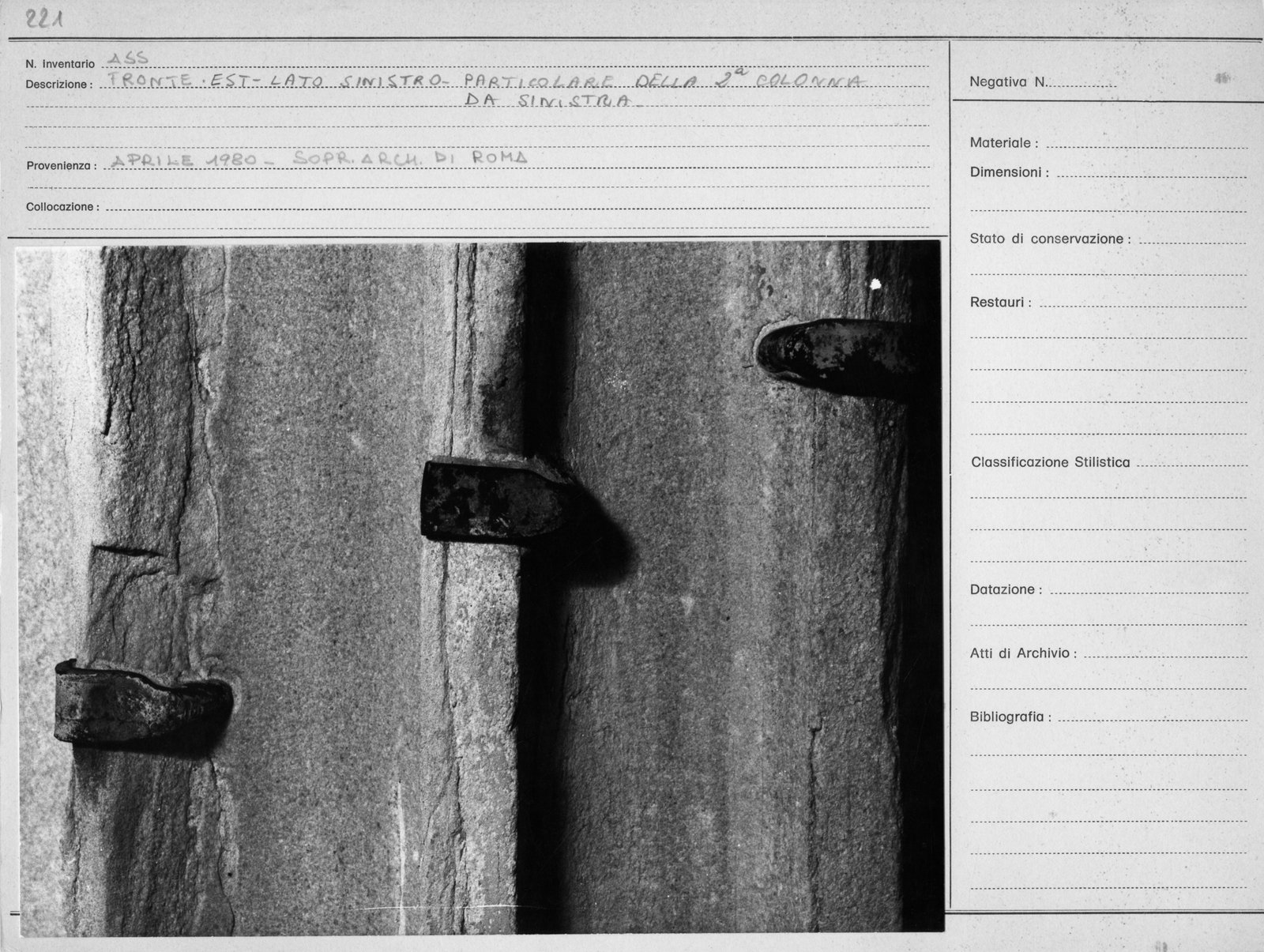This screenshot has width=1264, height=952.
Task: Click the 'Materiale :' label
Action: pyautogui.click(x=1004, y=143)
